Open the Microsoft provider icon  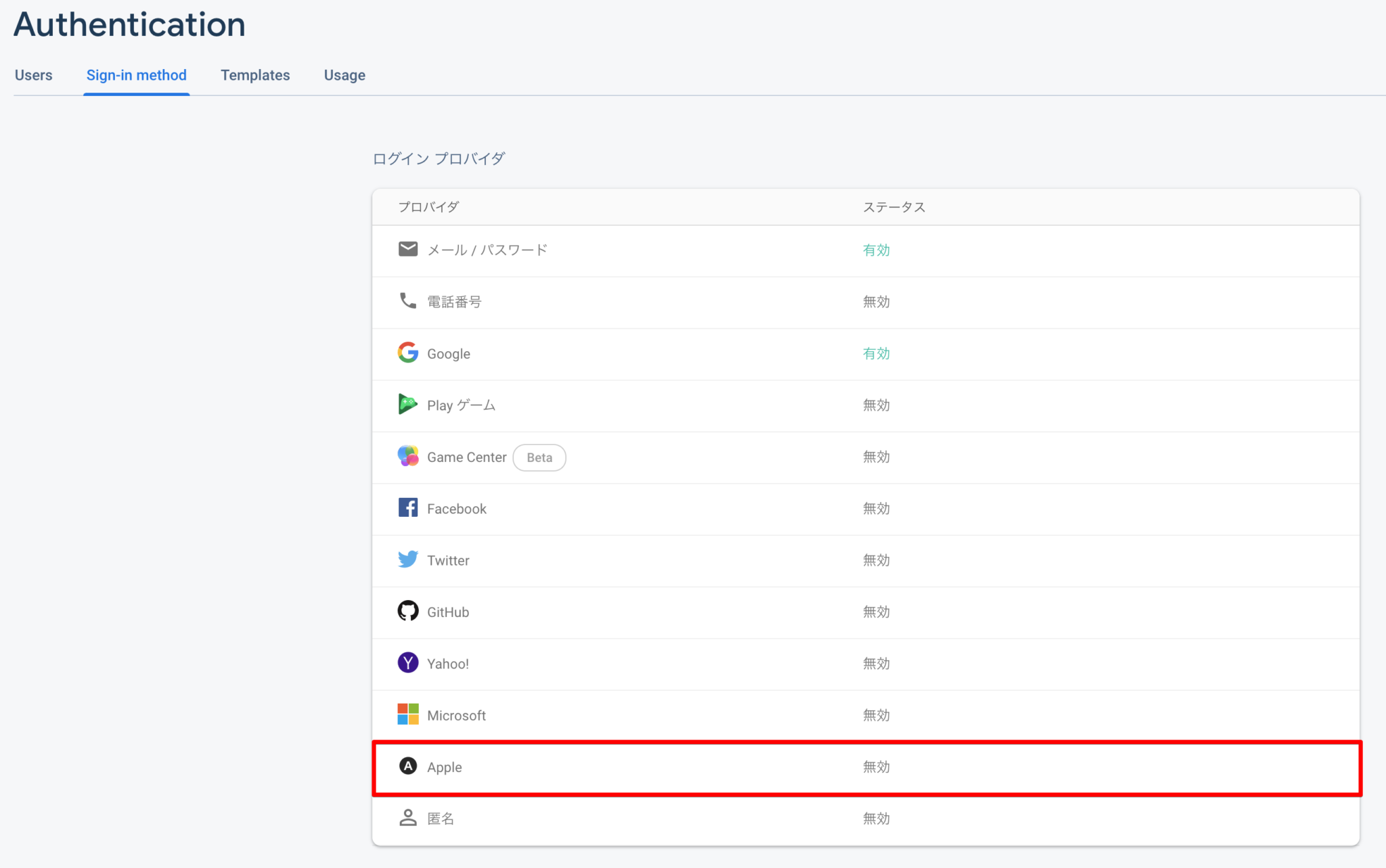pos(408,714)
